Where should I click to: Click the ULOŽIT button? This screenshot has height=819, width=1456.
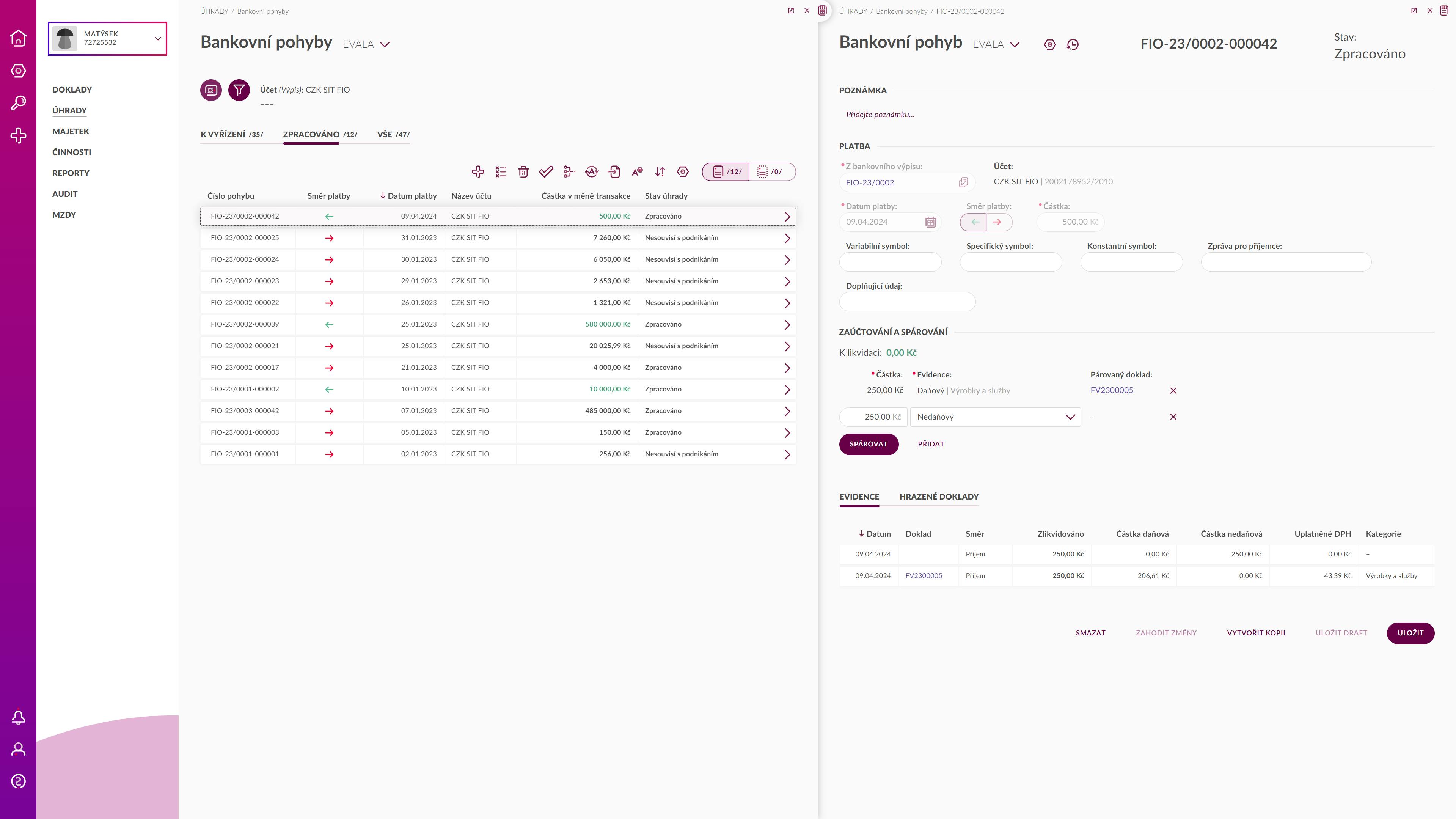coord(1410,633)
